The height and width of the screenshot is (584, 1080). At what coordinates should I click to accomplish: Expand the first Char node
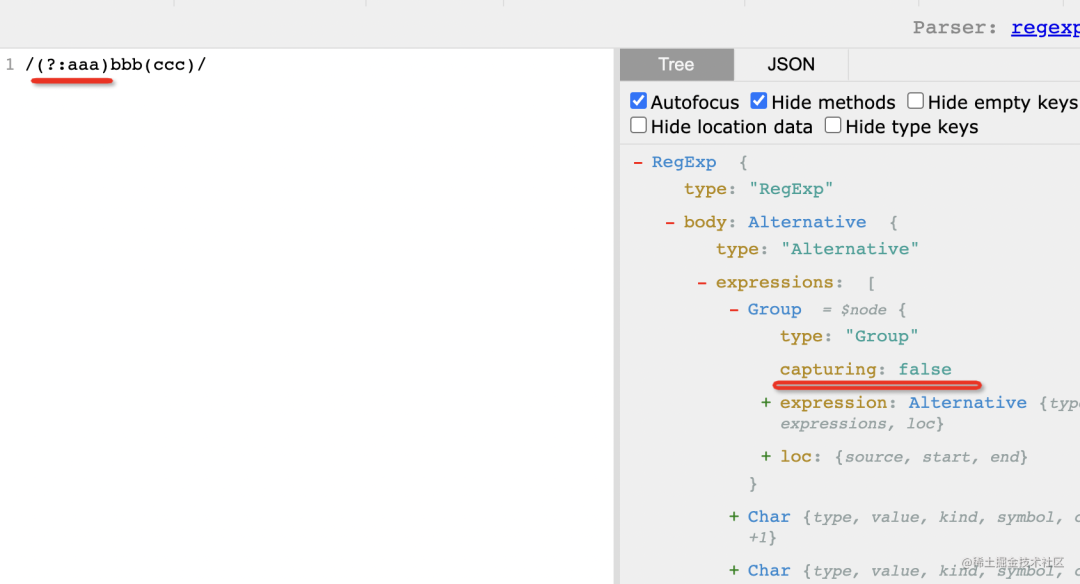click(x=734, y=517)
